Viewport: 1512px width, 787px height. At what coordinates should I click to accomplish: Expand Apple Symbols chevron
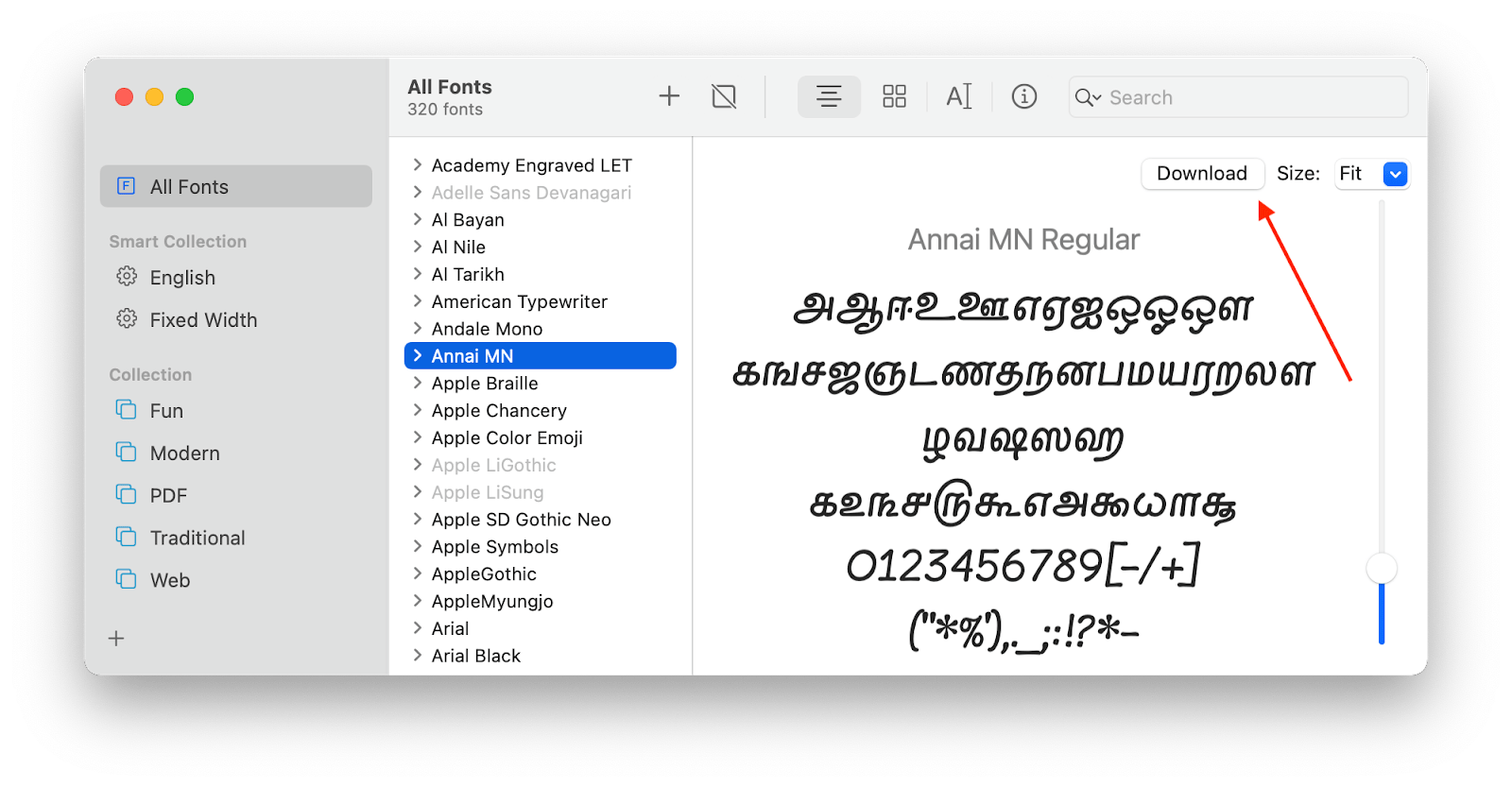(x=418, y=546)
